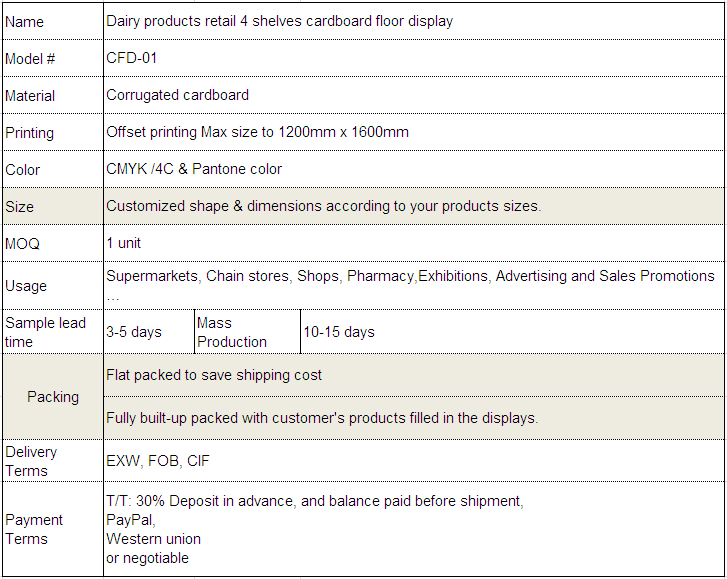Click the EXW, FOB, CIF delivery cell
The image size is (727, 579).
(x=158, y=461)
